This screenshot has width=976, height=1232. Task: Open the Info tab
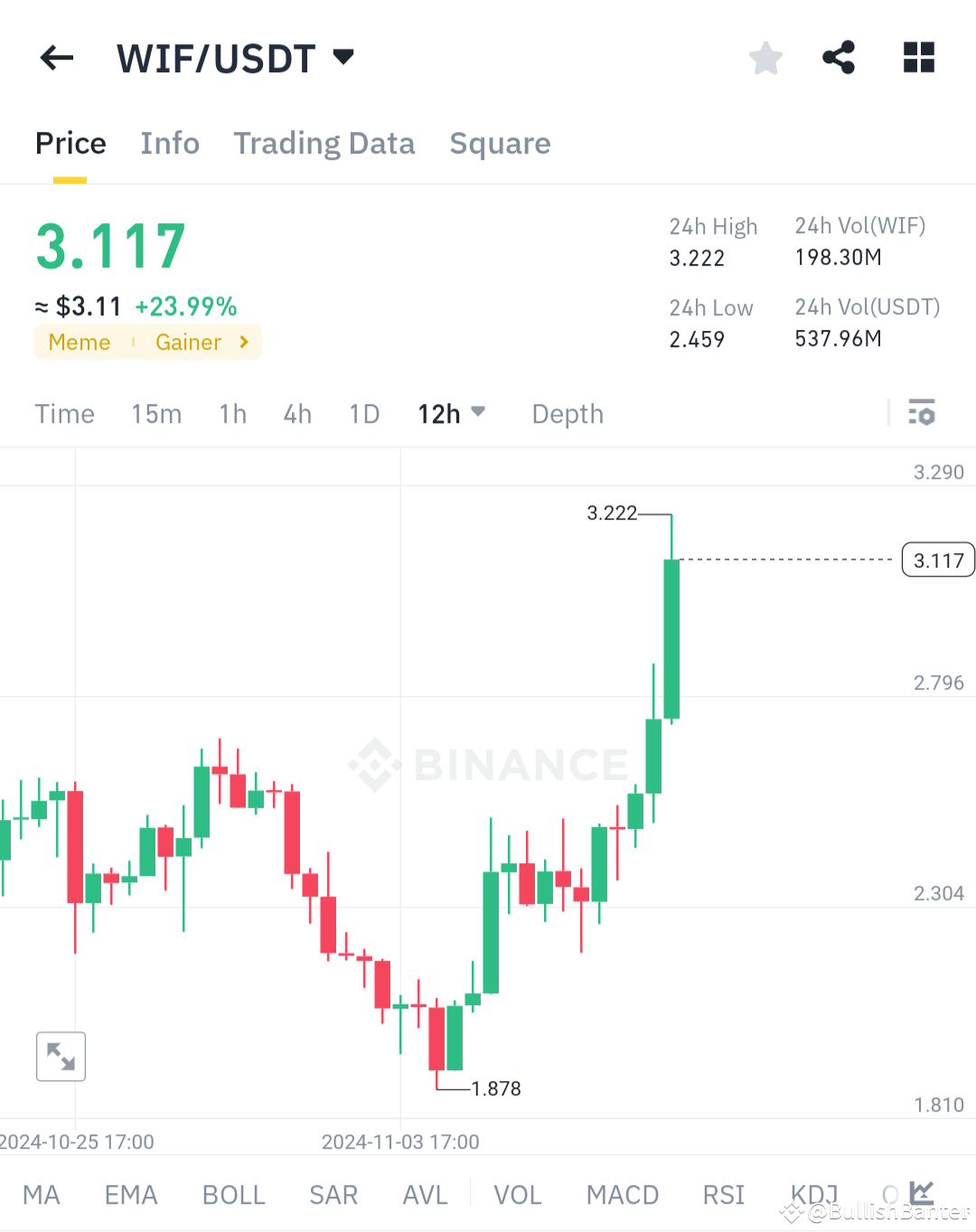(169, 143)
